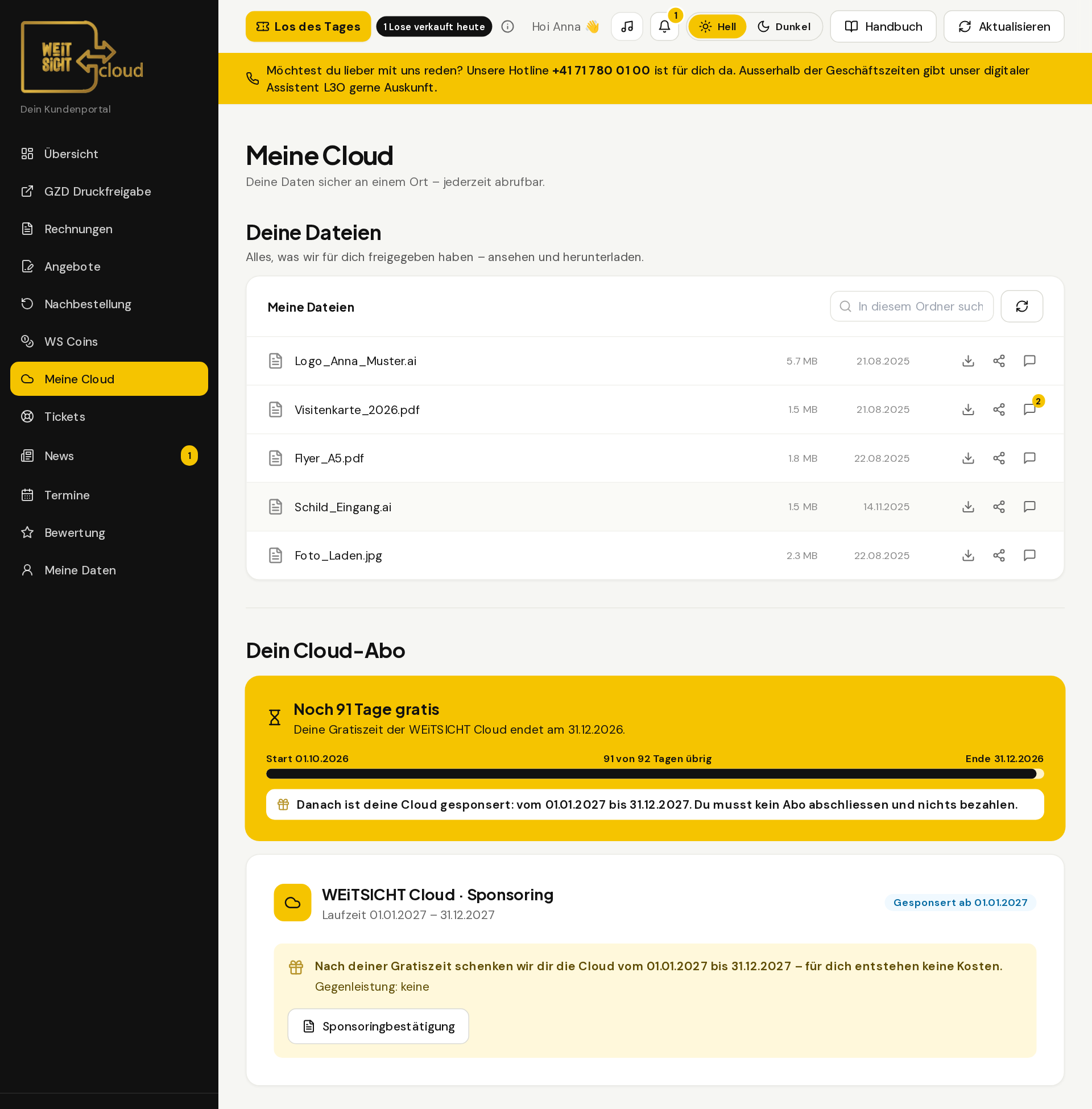Open comments on Visitenkarte_2026.pdf

(1029, 409)
